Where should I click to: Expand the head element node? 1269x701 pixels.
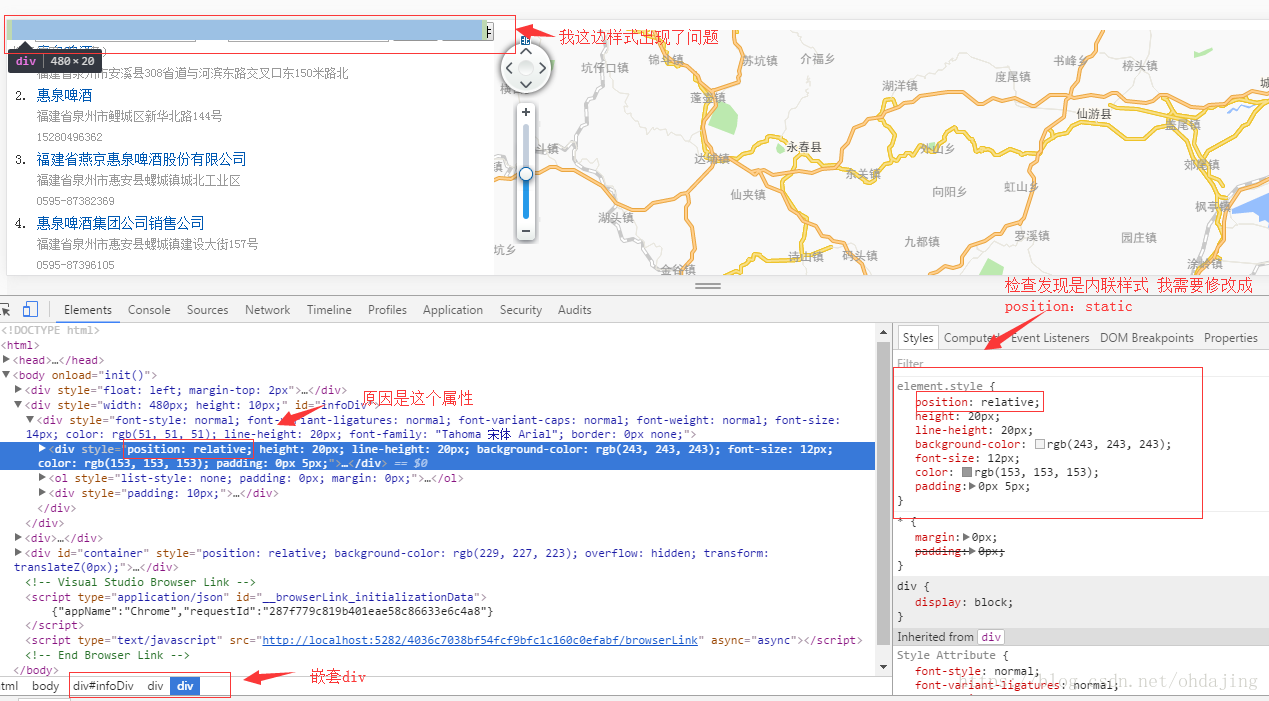(7, 360)
